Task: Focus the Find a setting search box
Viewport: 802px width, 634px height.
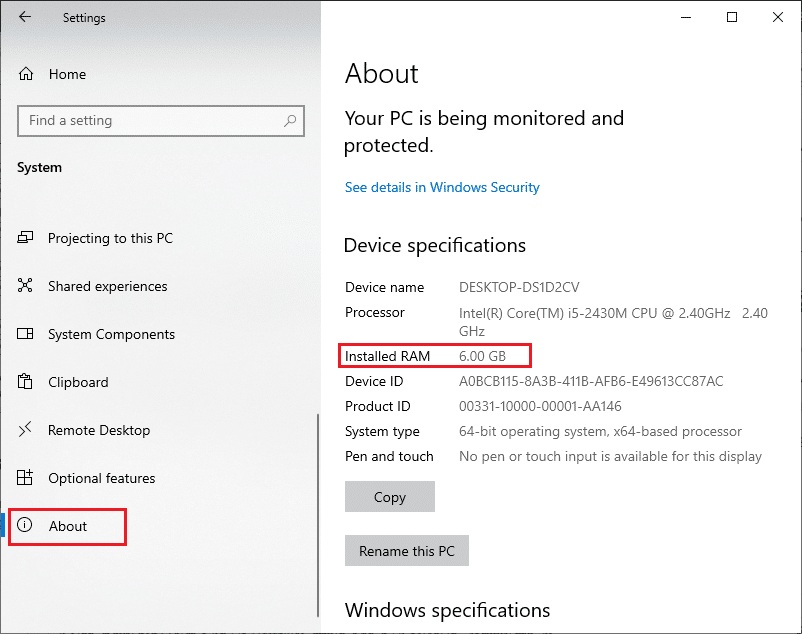Action: click(150, 121)
